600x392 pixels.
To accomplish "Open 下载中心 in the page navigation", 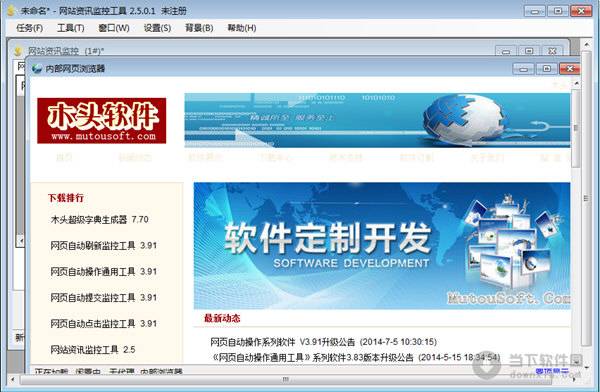I will tap(276, 157).
